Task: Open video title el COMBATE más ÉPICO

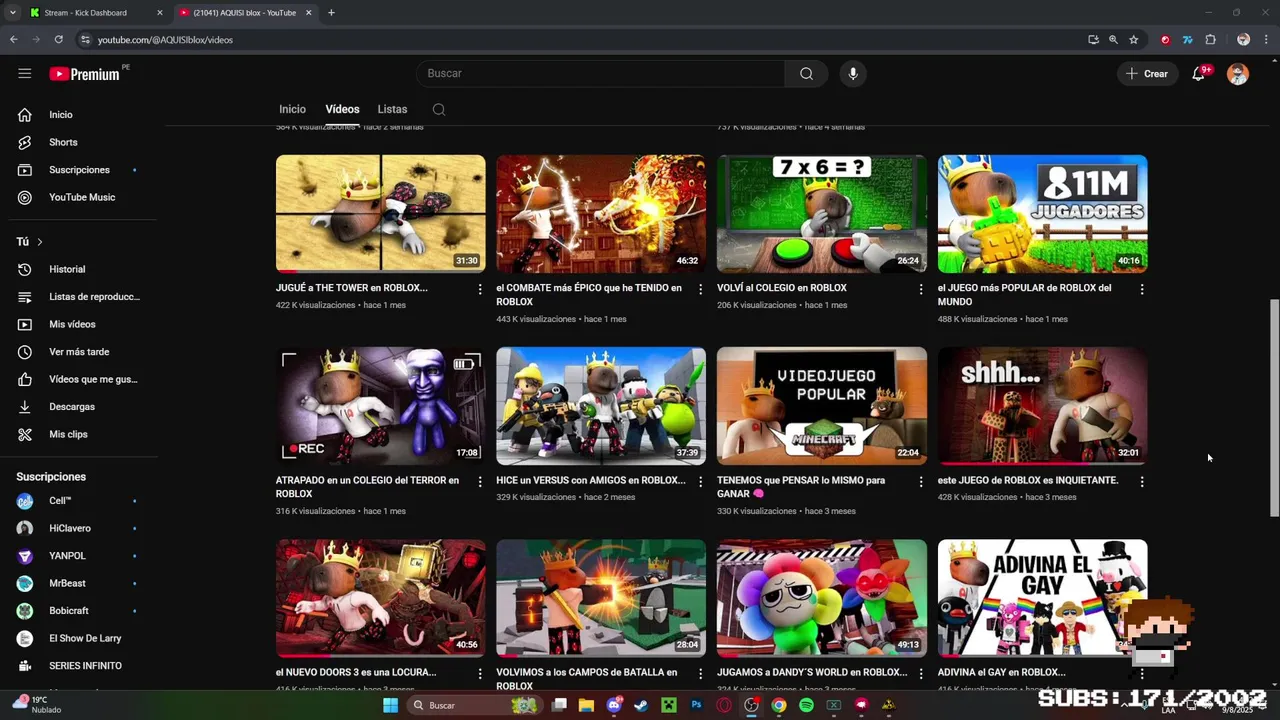Action: (589, 294)
